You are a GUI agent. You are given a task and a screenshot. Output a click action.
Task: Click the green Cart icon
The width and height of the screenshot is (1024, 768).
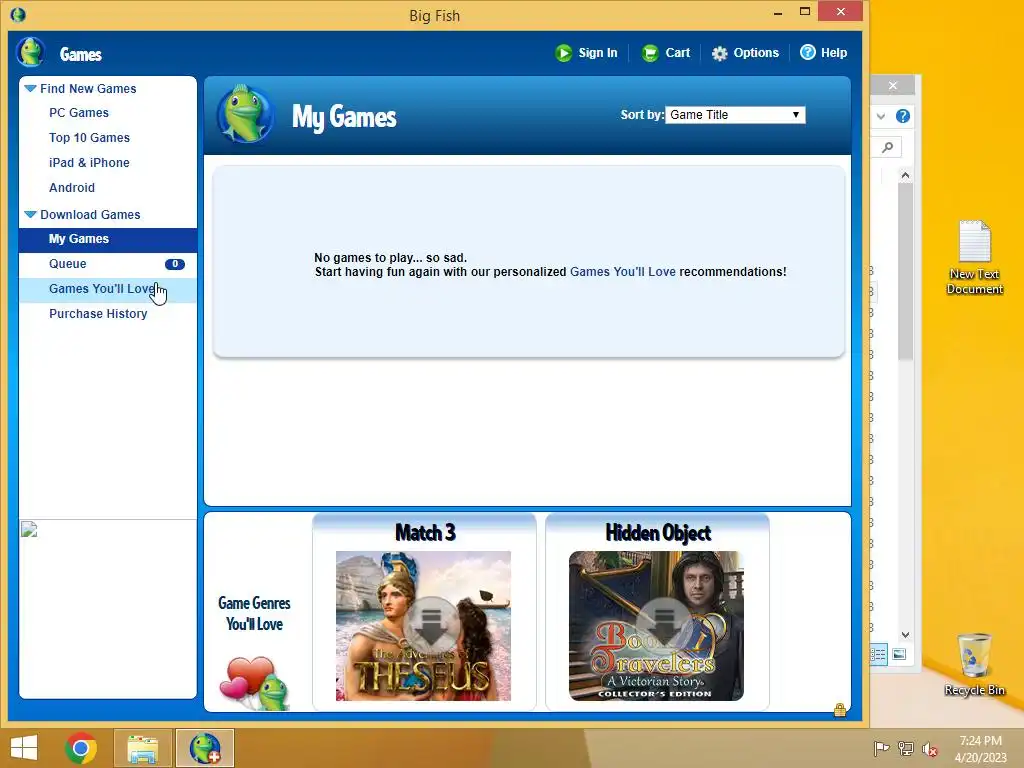[x=650, y=53]
